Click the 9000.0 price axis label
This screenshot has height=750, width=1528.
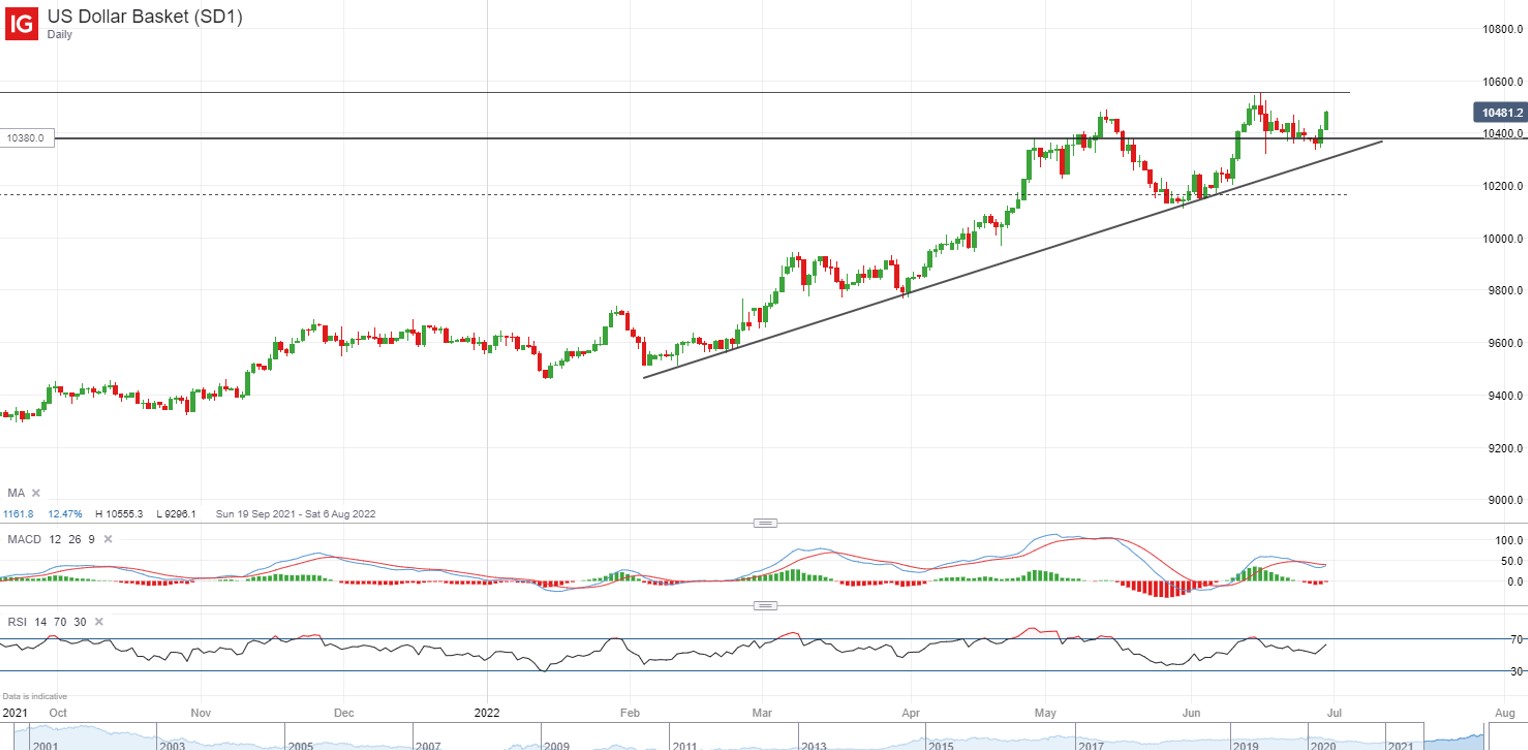coord(1504,500)
